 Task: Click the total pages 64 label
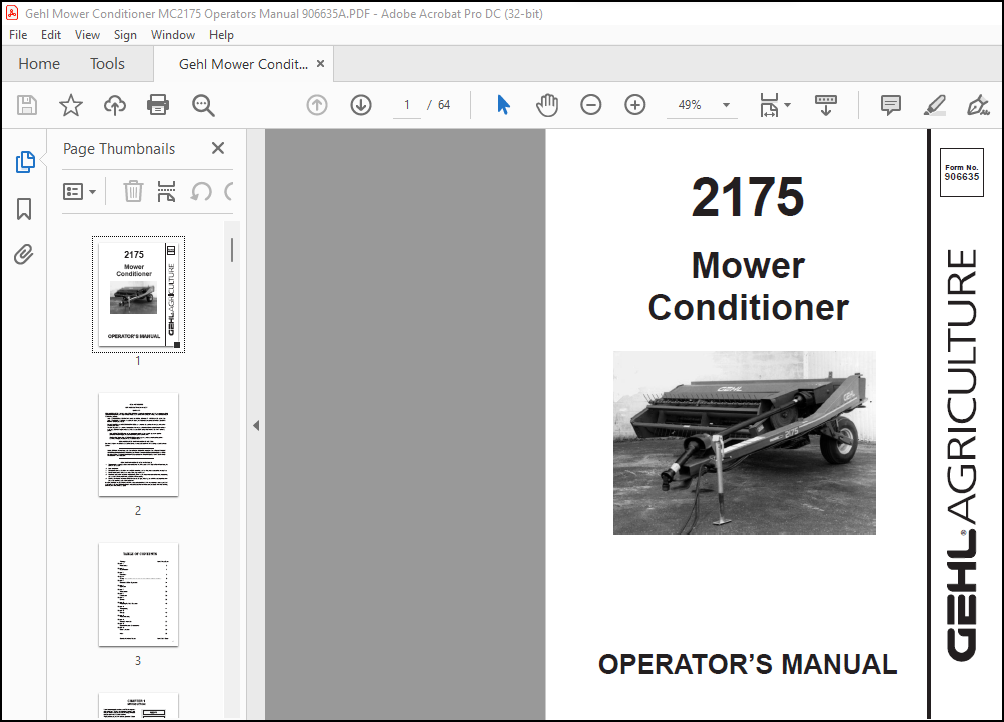[444, 105]
